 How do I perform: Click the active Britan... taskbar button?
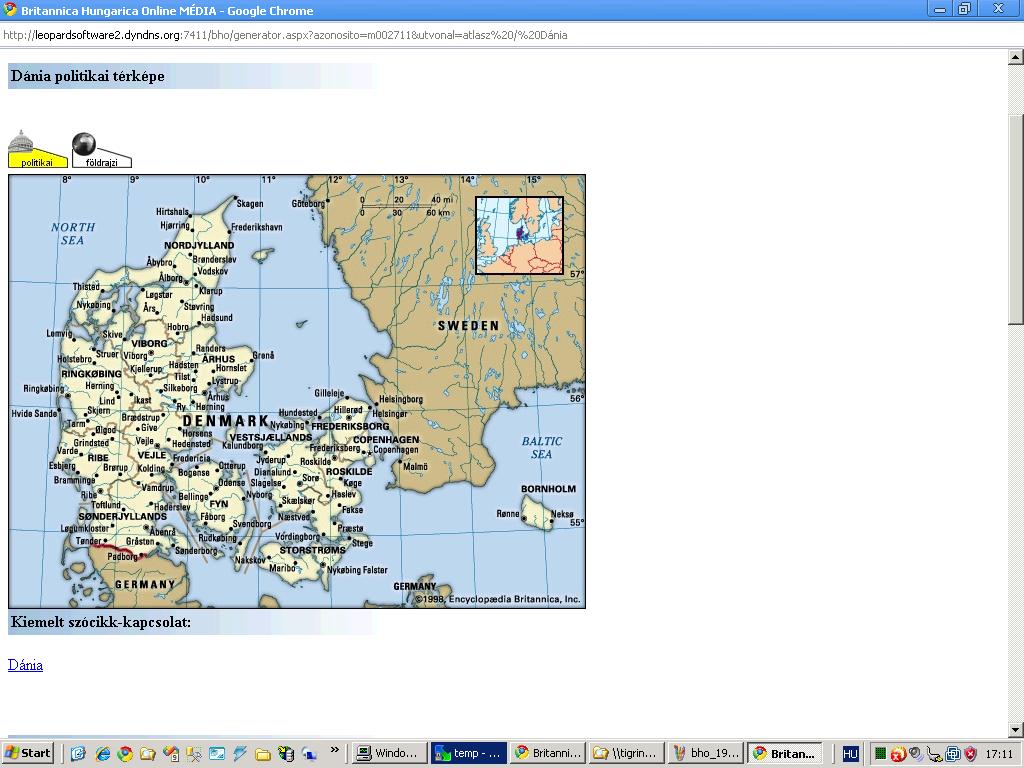785,753
